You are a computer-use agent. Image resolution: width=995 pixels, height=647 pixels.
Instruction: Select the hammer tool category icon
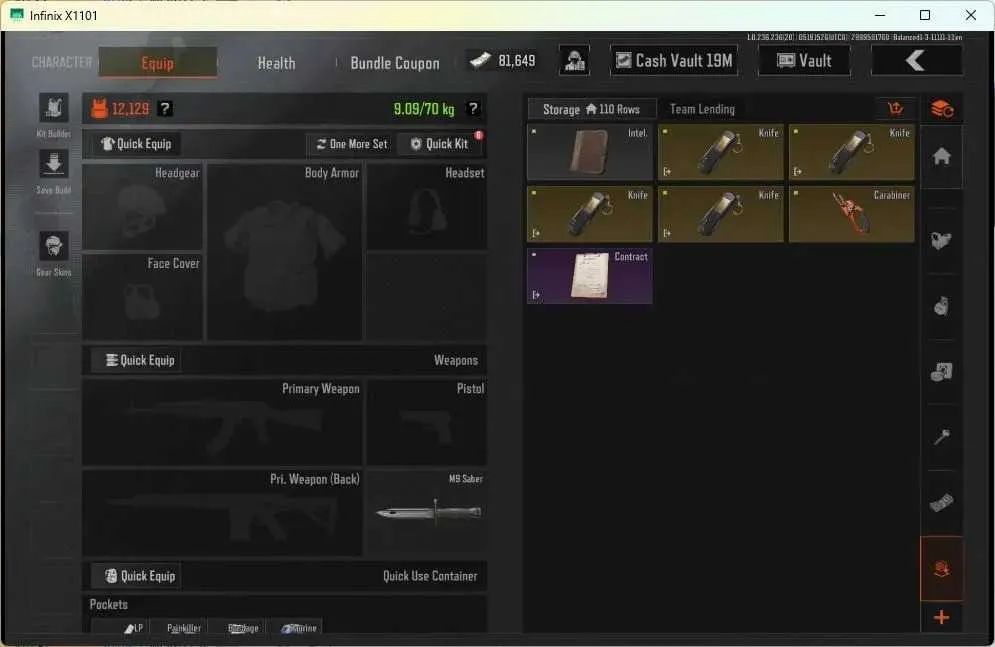(942, 437)
